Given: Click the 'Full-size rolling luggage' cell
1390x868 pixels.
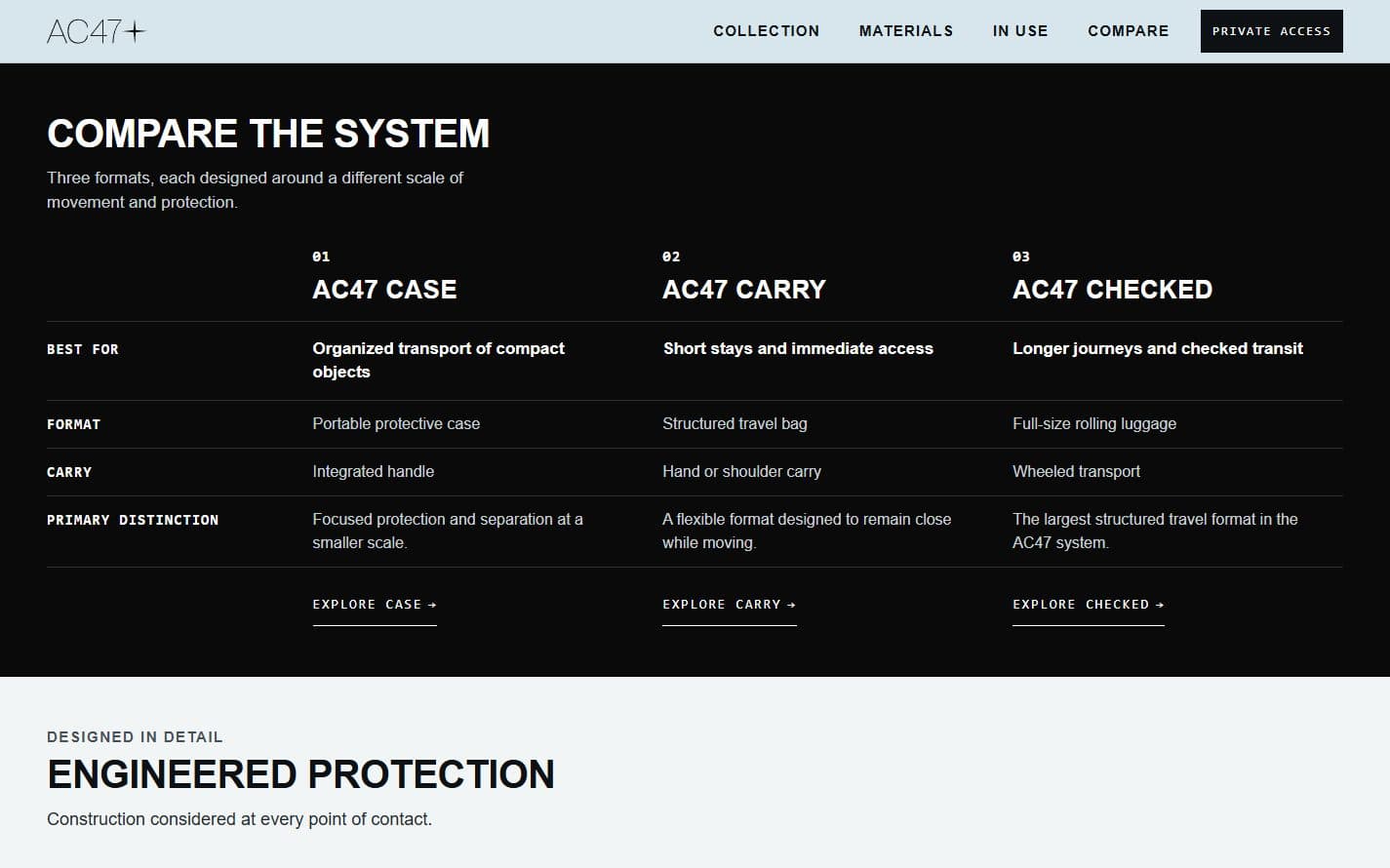Looking at the screenshot, I should (1094, 423).
